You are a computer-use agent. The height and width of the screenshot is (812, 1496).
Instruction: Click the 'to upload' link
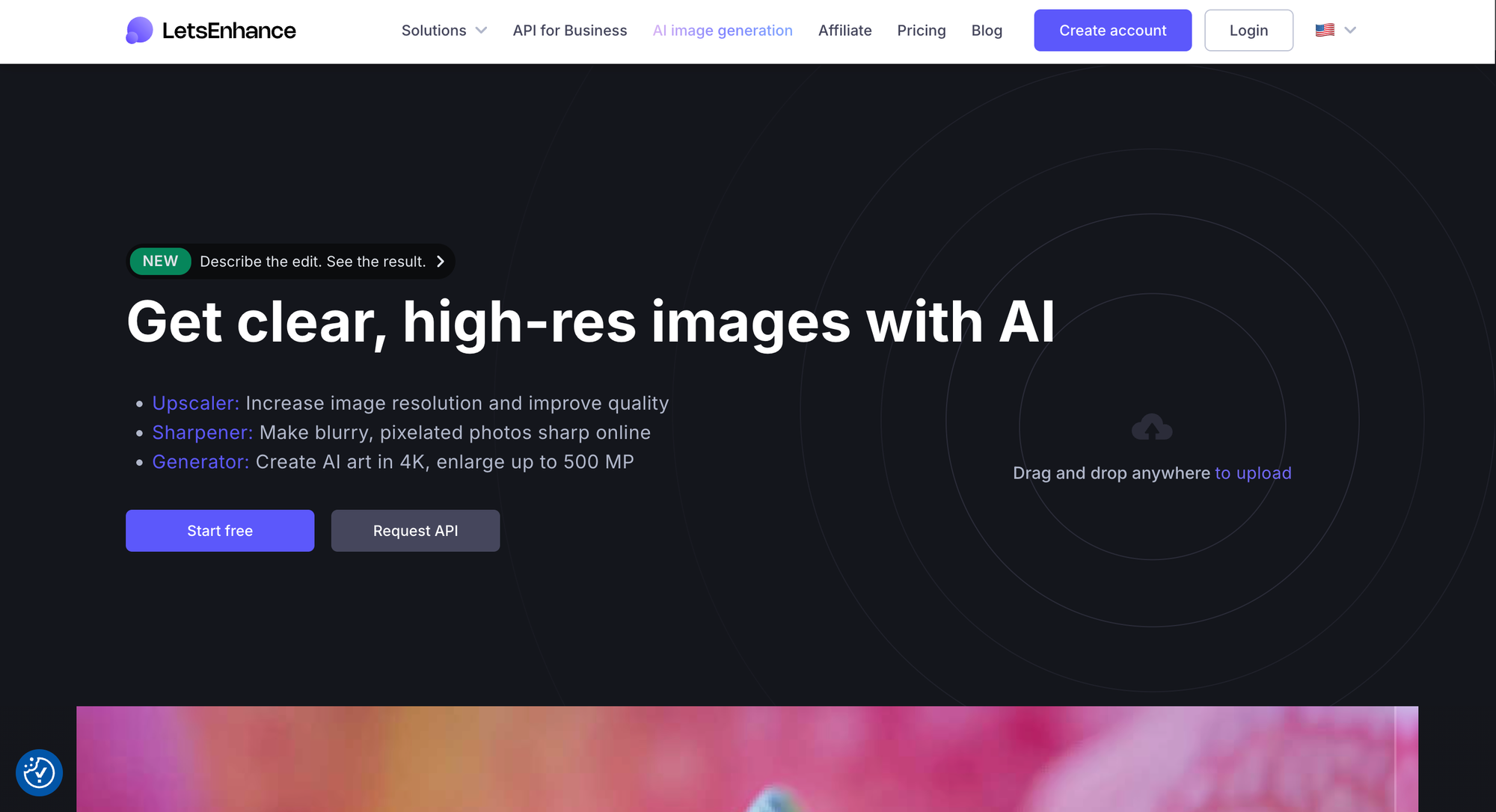click(x=1254, y=473)
